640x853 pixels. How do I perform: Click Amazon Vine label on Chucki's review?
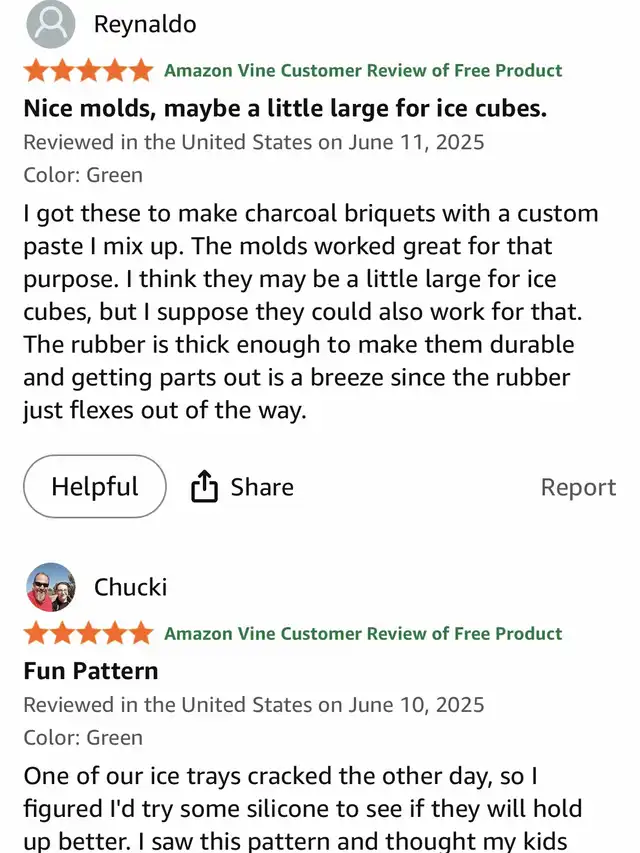(x=363, y=633)
